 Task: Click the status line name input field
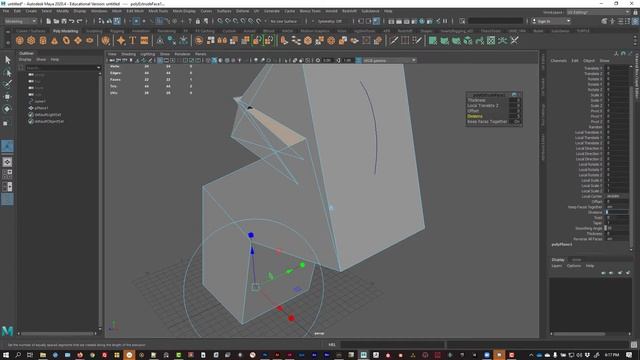pos(496,21)
